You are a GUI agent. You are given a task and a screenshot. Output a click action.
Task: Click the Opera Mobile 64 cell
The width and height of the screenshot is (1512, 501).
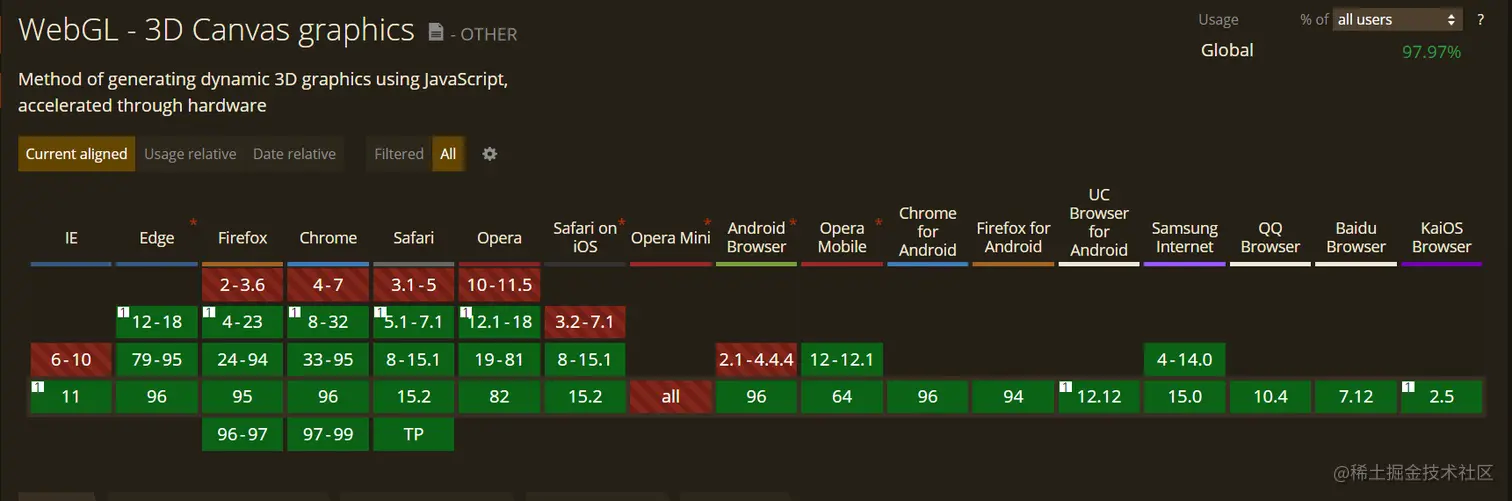click(842, 397)
